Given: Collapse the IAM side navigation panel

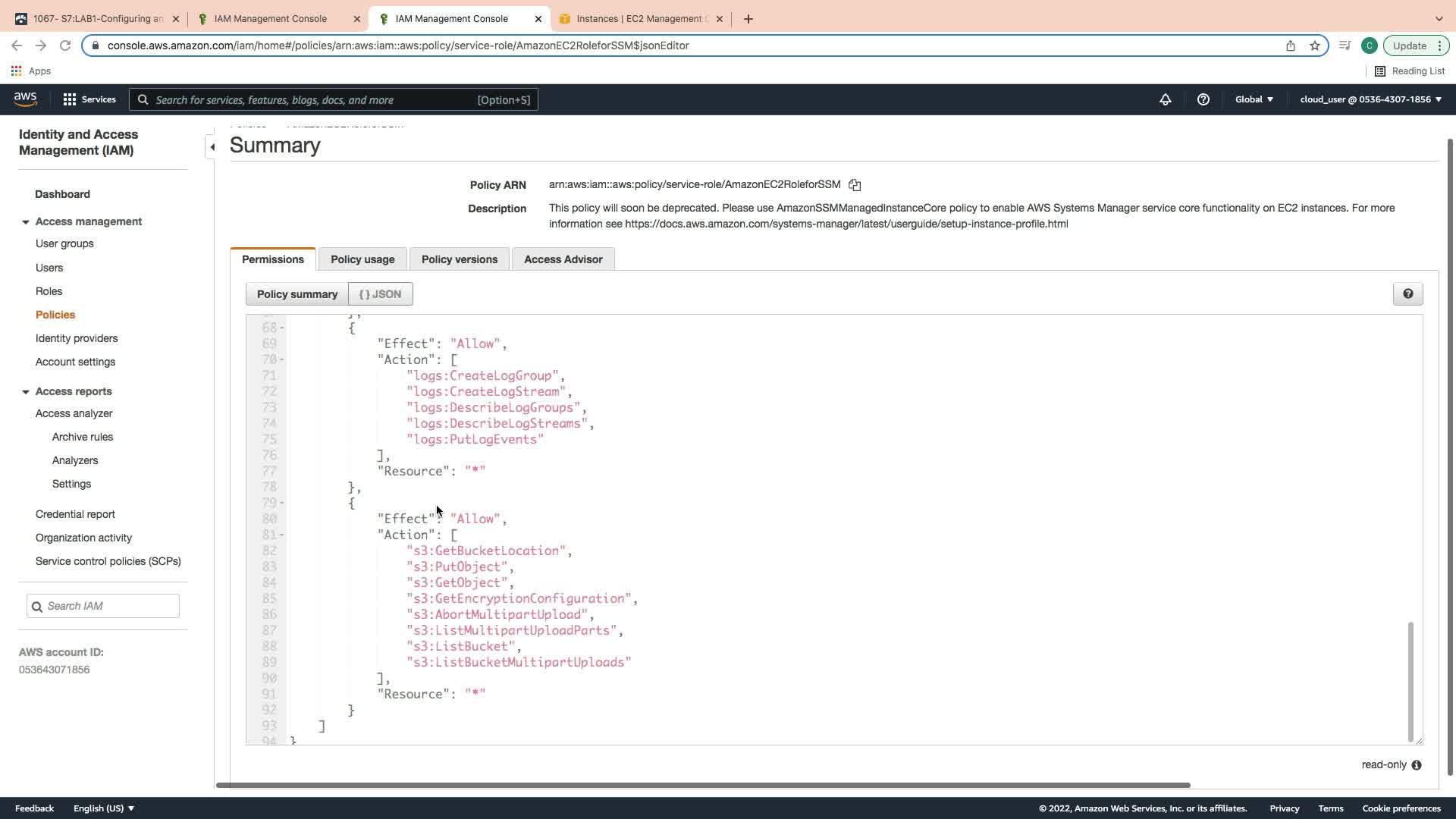Looking at the screenshot, I should tap(212, 147).
